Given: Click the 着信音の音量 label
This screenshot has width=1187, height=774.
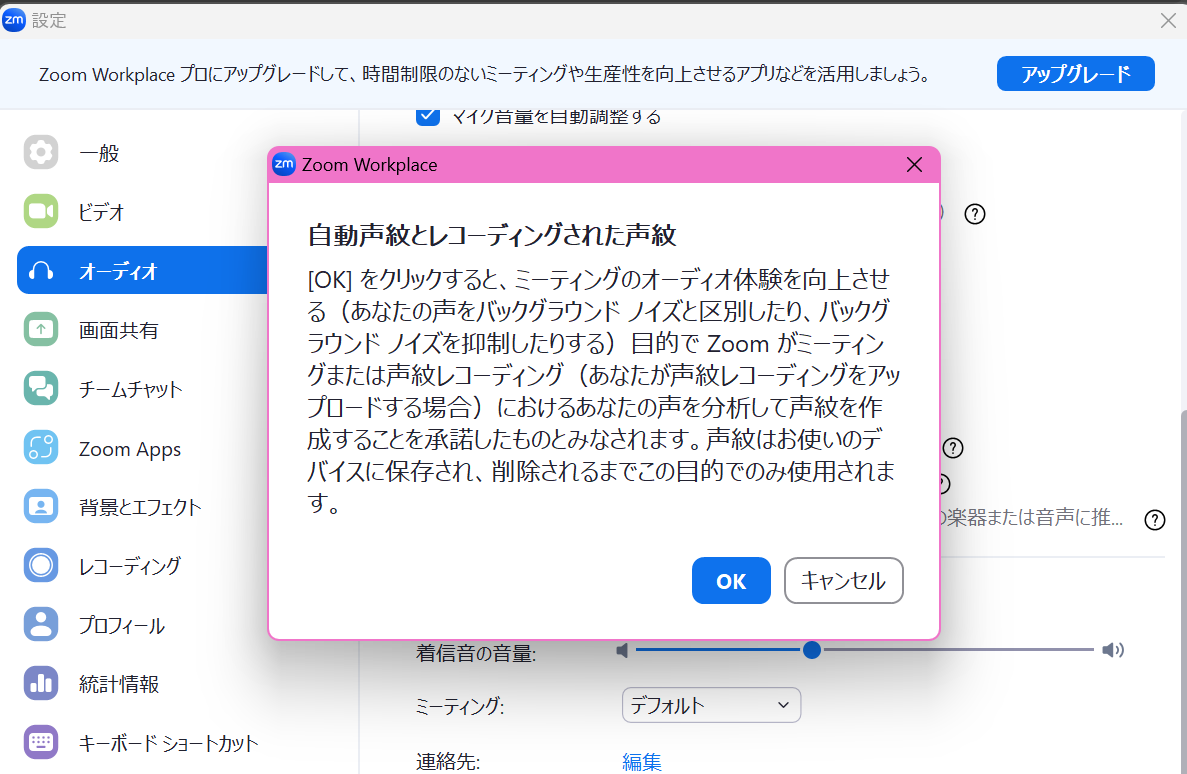Looking at the screenshot, I should [x=475, y=653].
